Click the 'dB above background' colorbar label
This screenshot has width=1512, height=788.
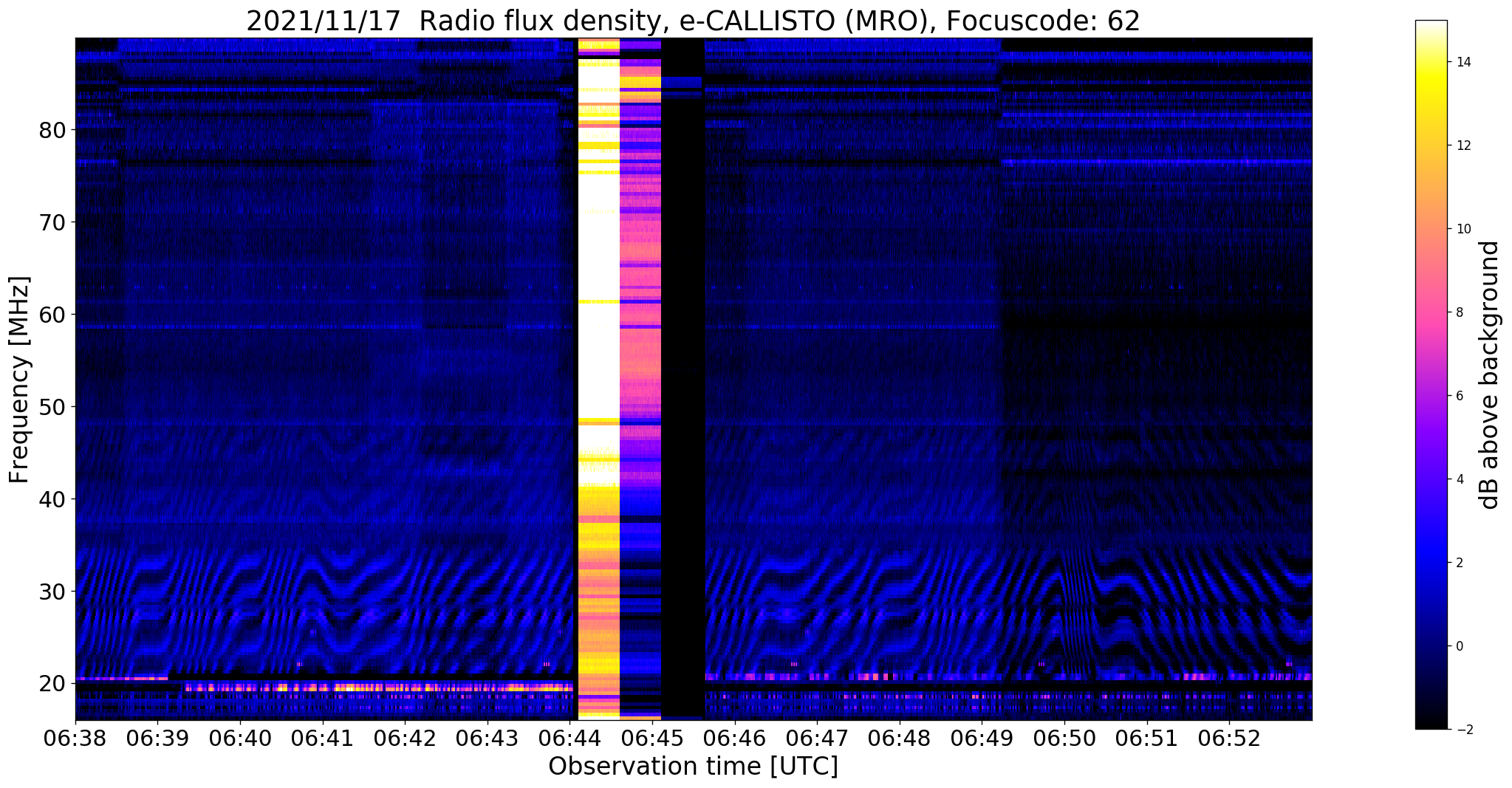(x=1490, y=375)
